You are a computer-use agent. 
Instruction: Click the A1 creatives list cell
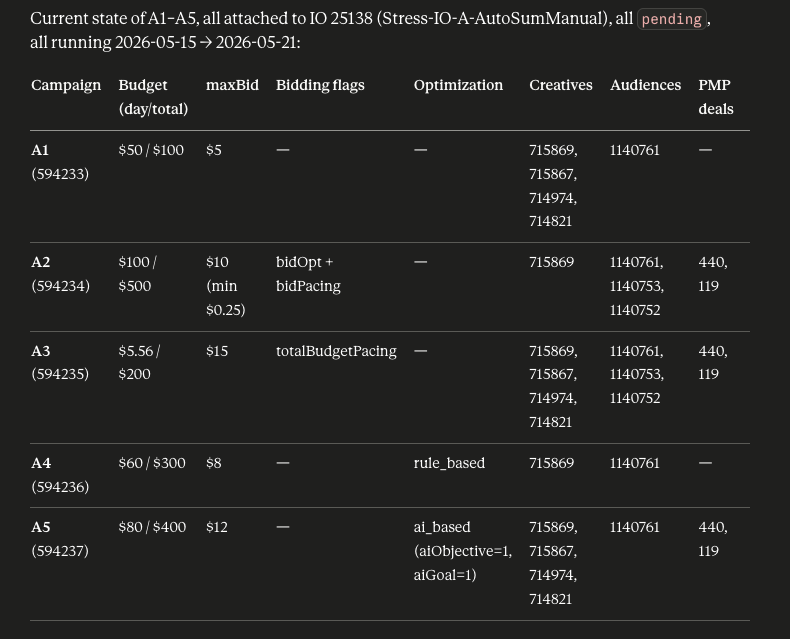tap(553, 185)
